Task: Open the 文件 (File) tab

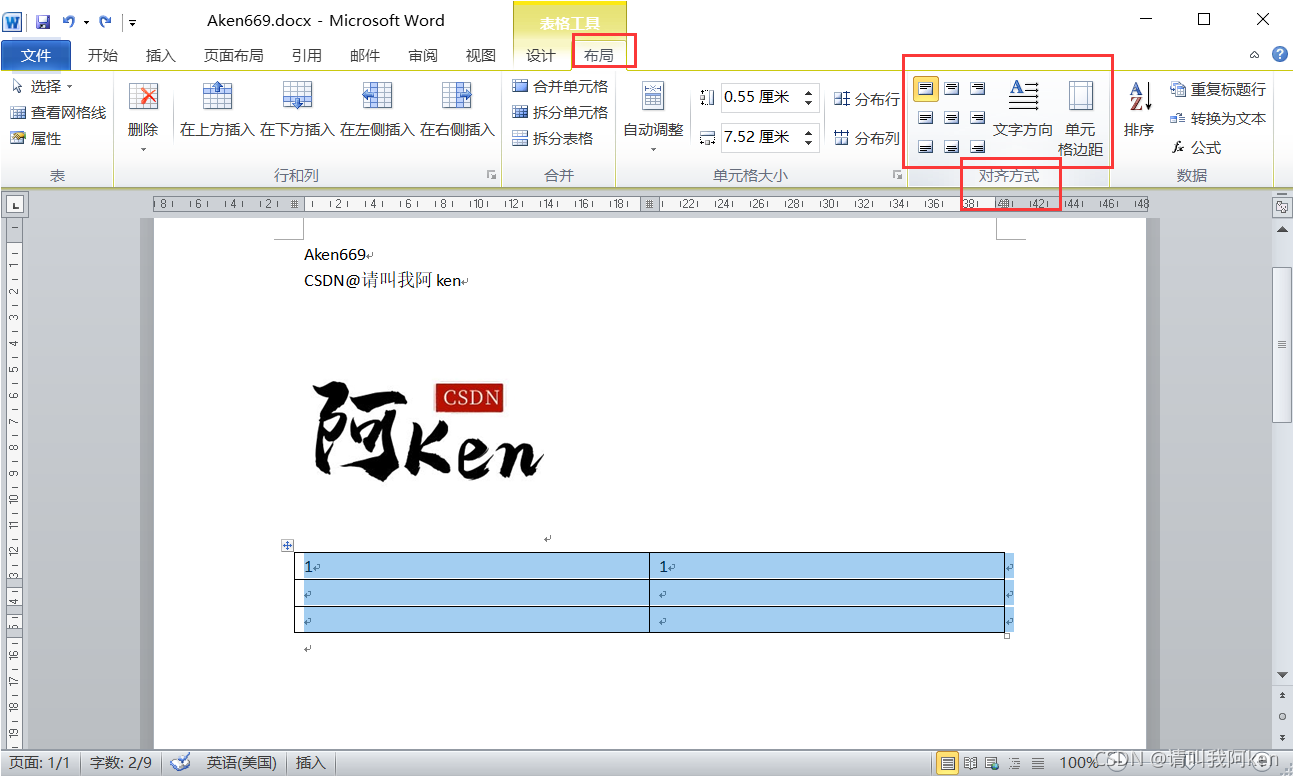Action: click(36, 55)
